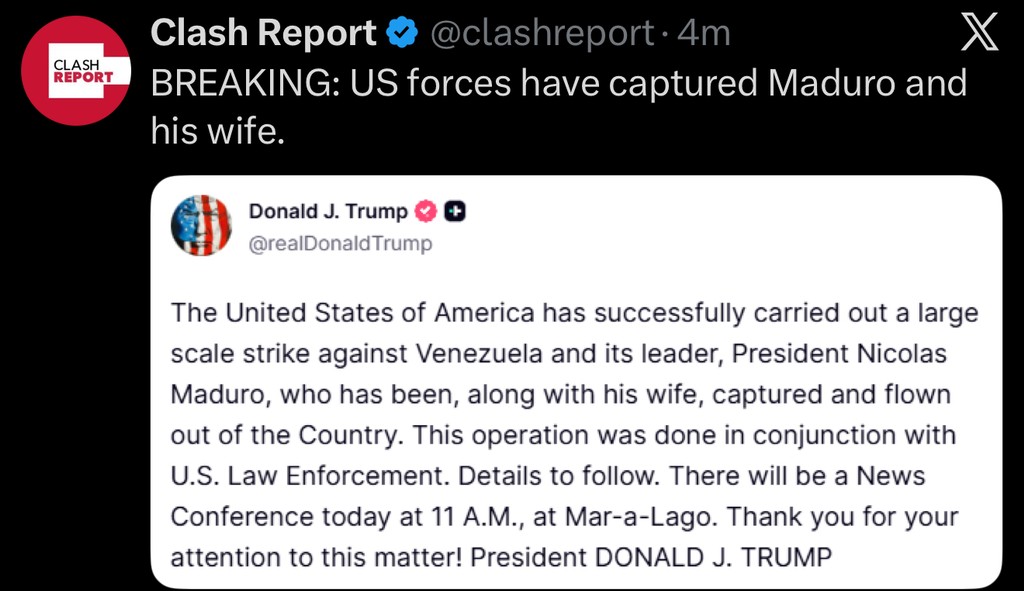The image size is (1024, 591).
Task: Open the quoted post's opening line about United States
Action: click(x=352, y=313)
